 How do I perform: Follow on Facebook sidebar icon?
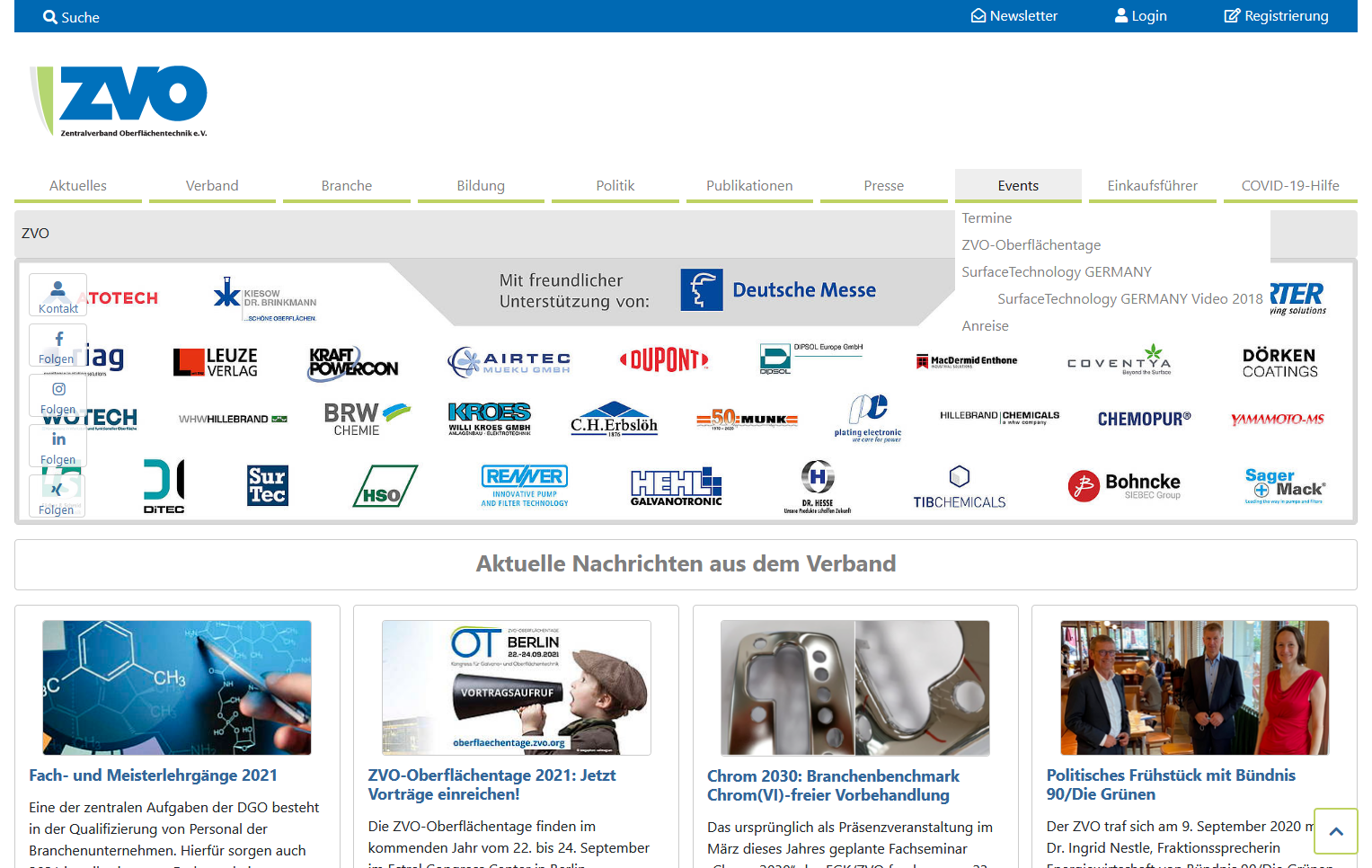(58, 345)
